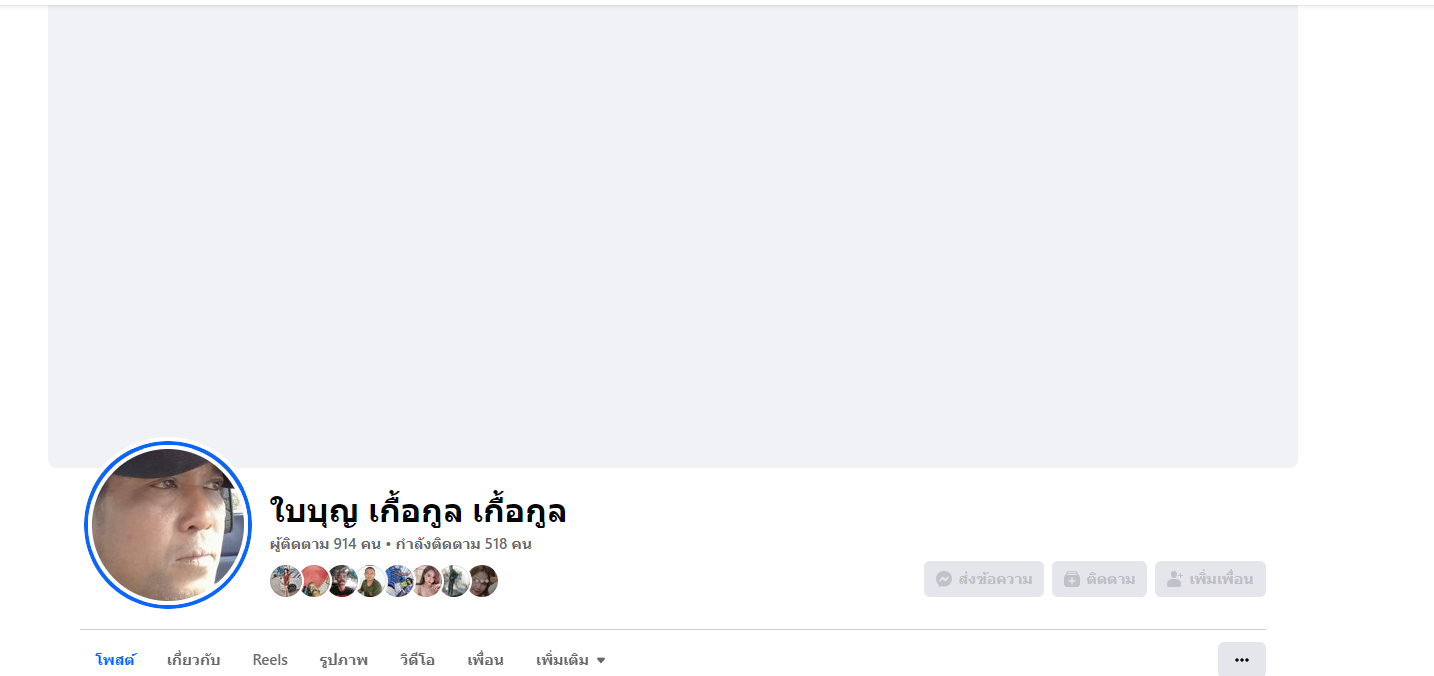The image size is (1434, 676).
Task: Click the add-person icon on เพิ่มเพื่อน
Action: tap(1175, 579)
